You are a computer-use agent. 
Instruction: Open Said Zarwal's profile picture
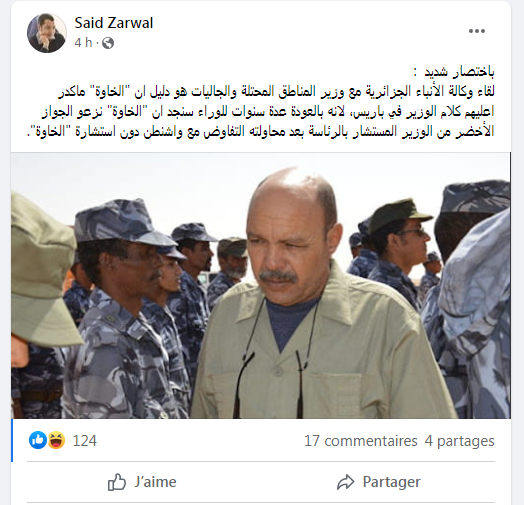[x=47, y=33]
